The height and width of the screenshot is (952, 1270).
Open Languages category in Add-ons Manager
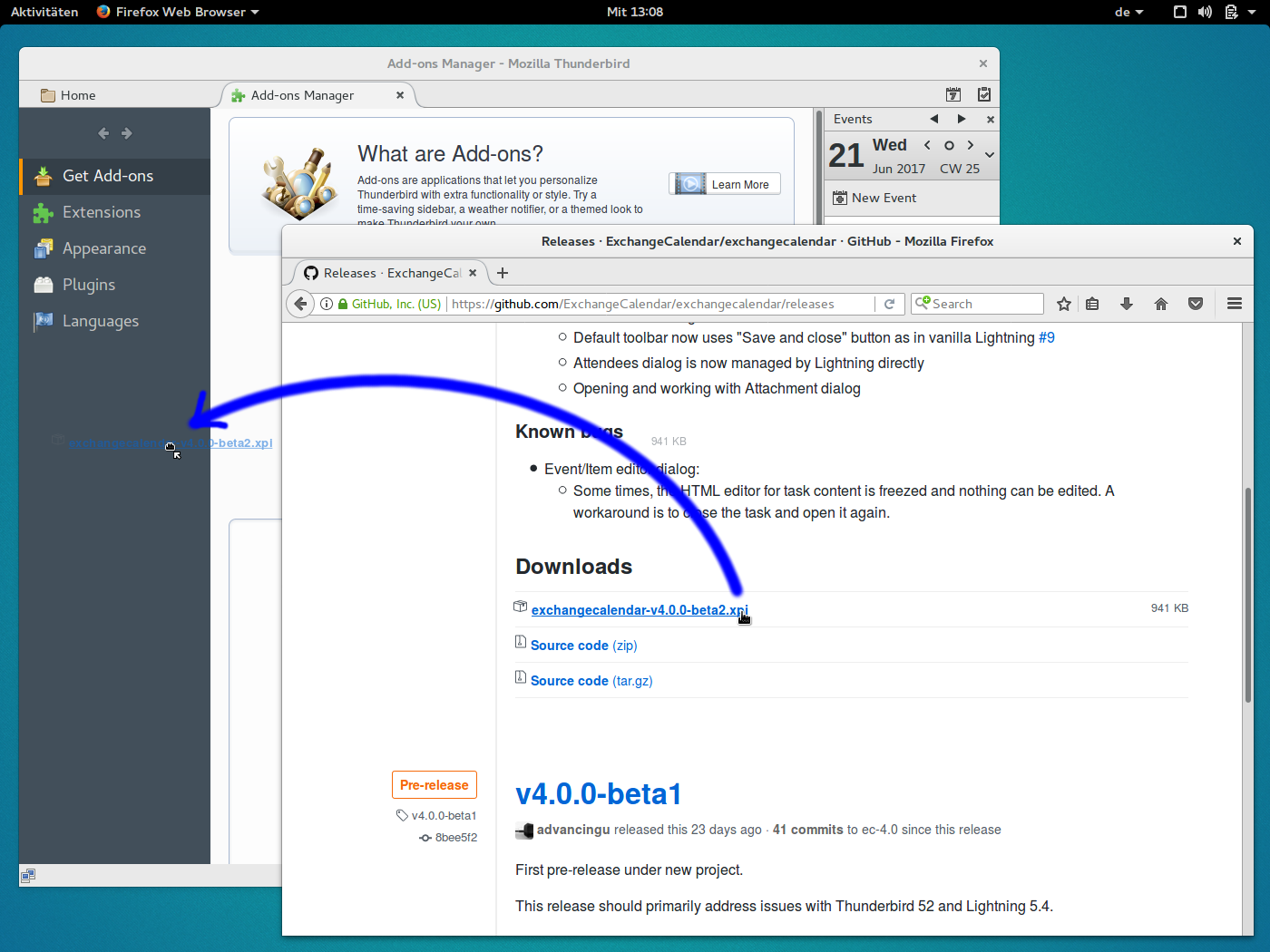click(x=115, y=321)
